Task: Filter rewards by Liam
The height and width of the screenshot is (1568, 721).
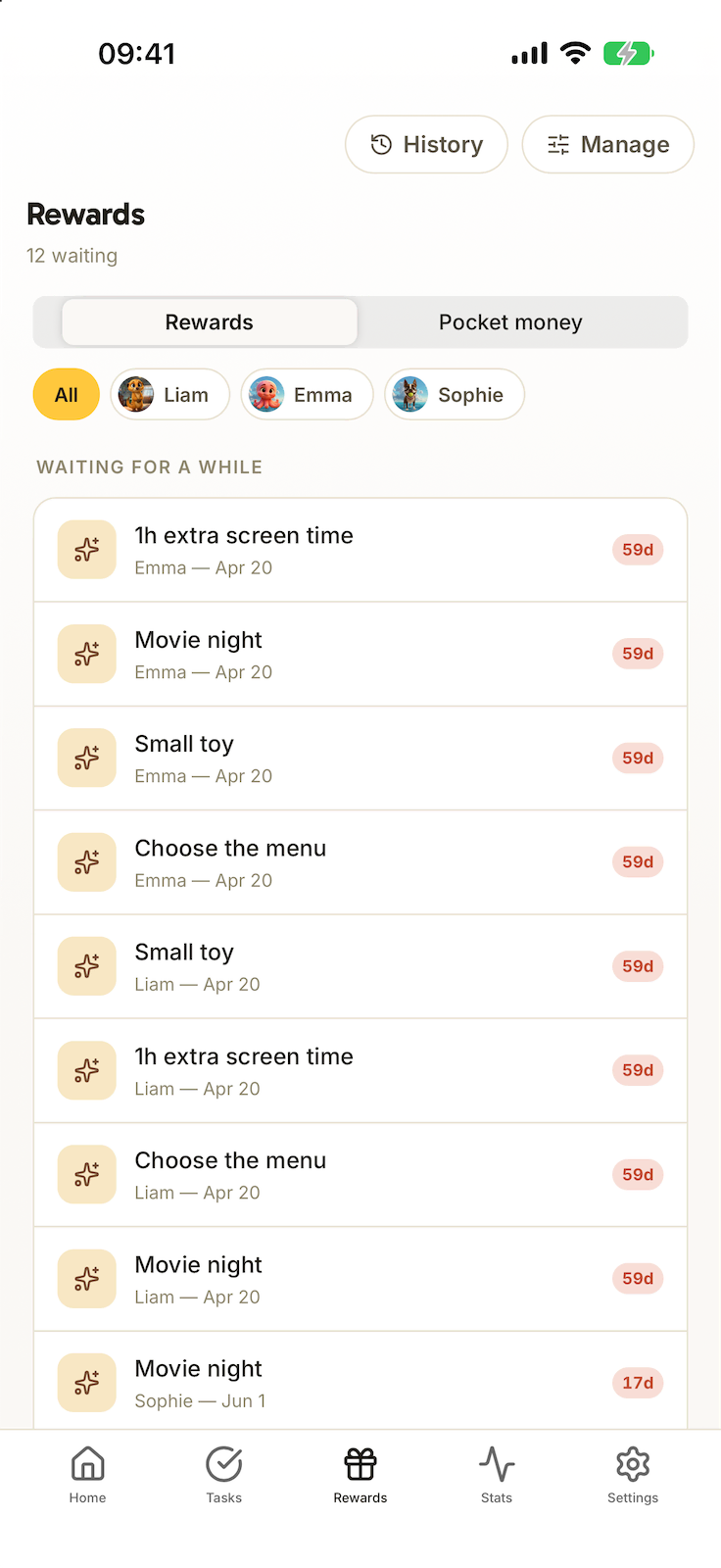Action: tap(170, 395)
